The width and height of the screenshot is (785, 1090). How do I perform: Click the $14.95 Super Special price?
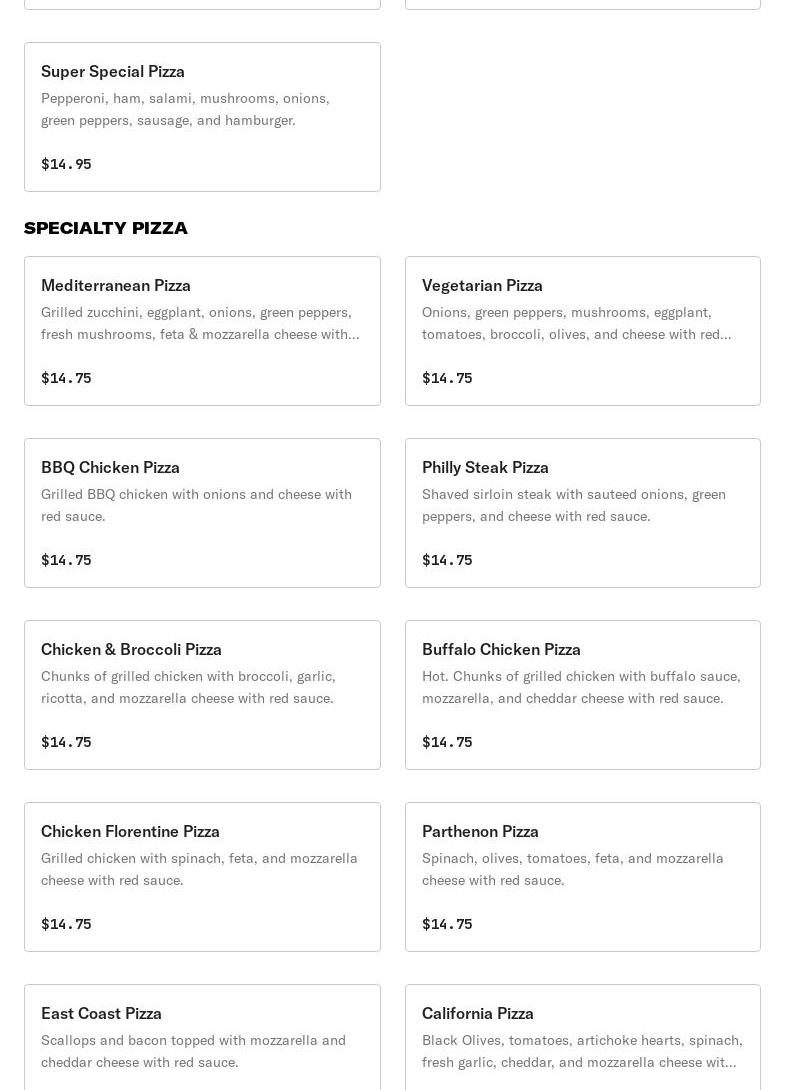click(x=66, y=164)
